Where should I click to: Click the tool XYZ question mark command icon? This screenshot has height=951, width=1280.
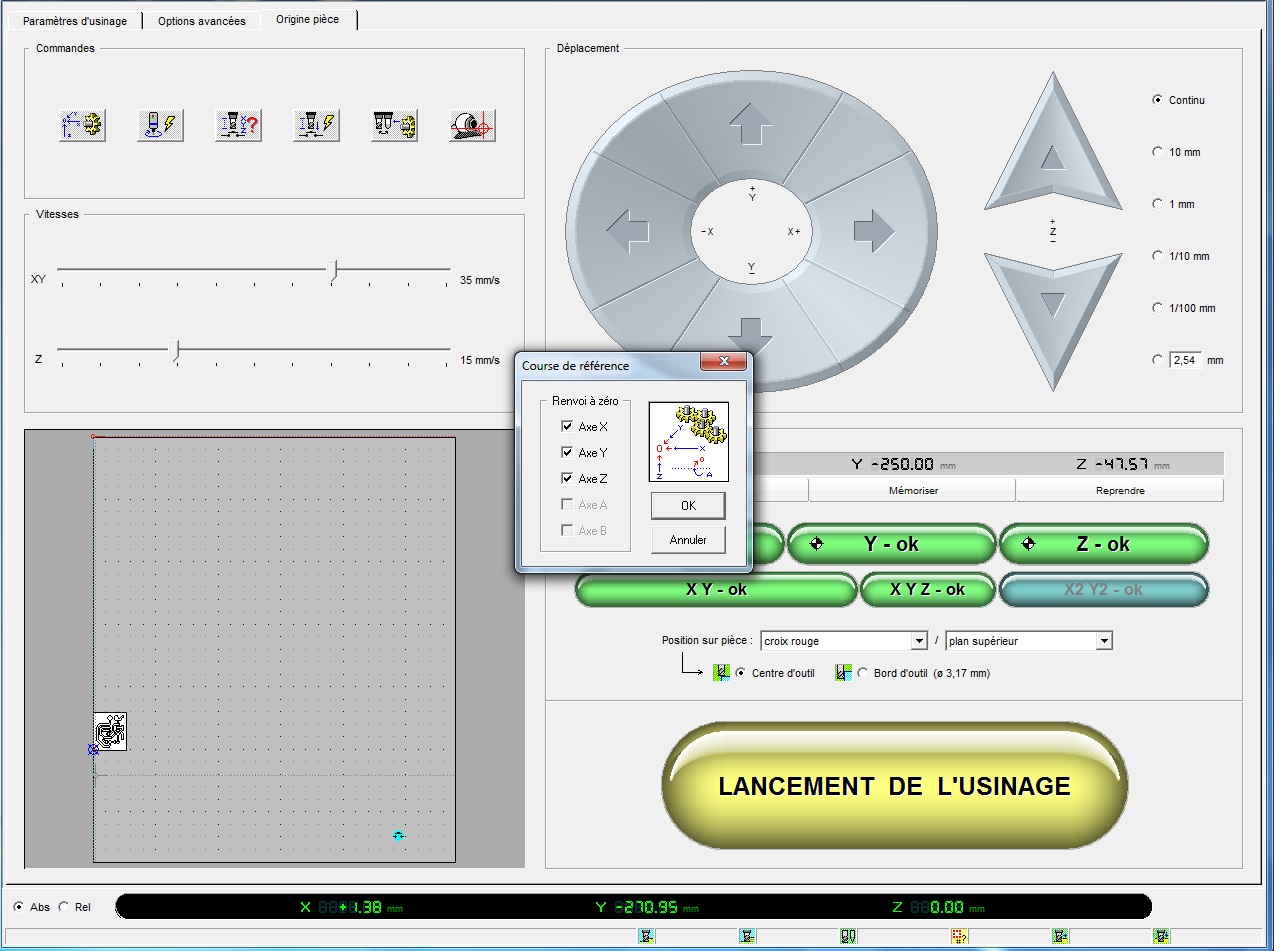coord(238,125)
